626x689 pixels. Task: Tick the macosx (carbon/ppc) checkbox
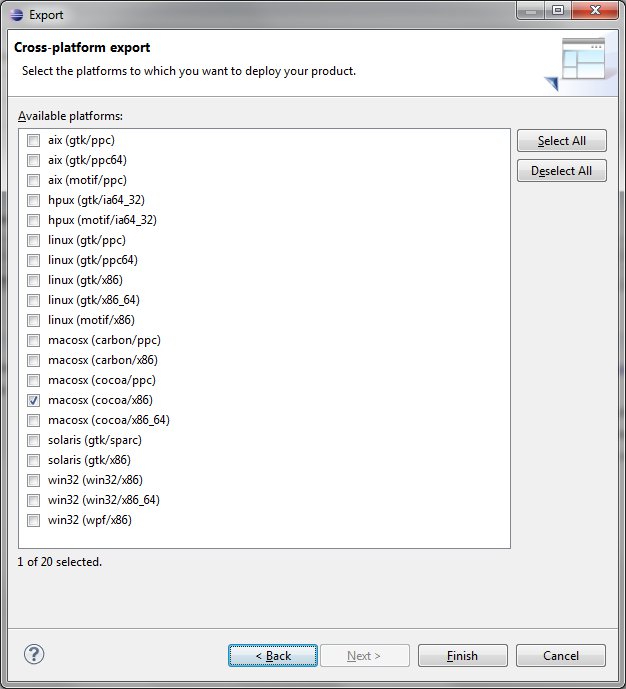point(34,340)
